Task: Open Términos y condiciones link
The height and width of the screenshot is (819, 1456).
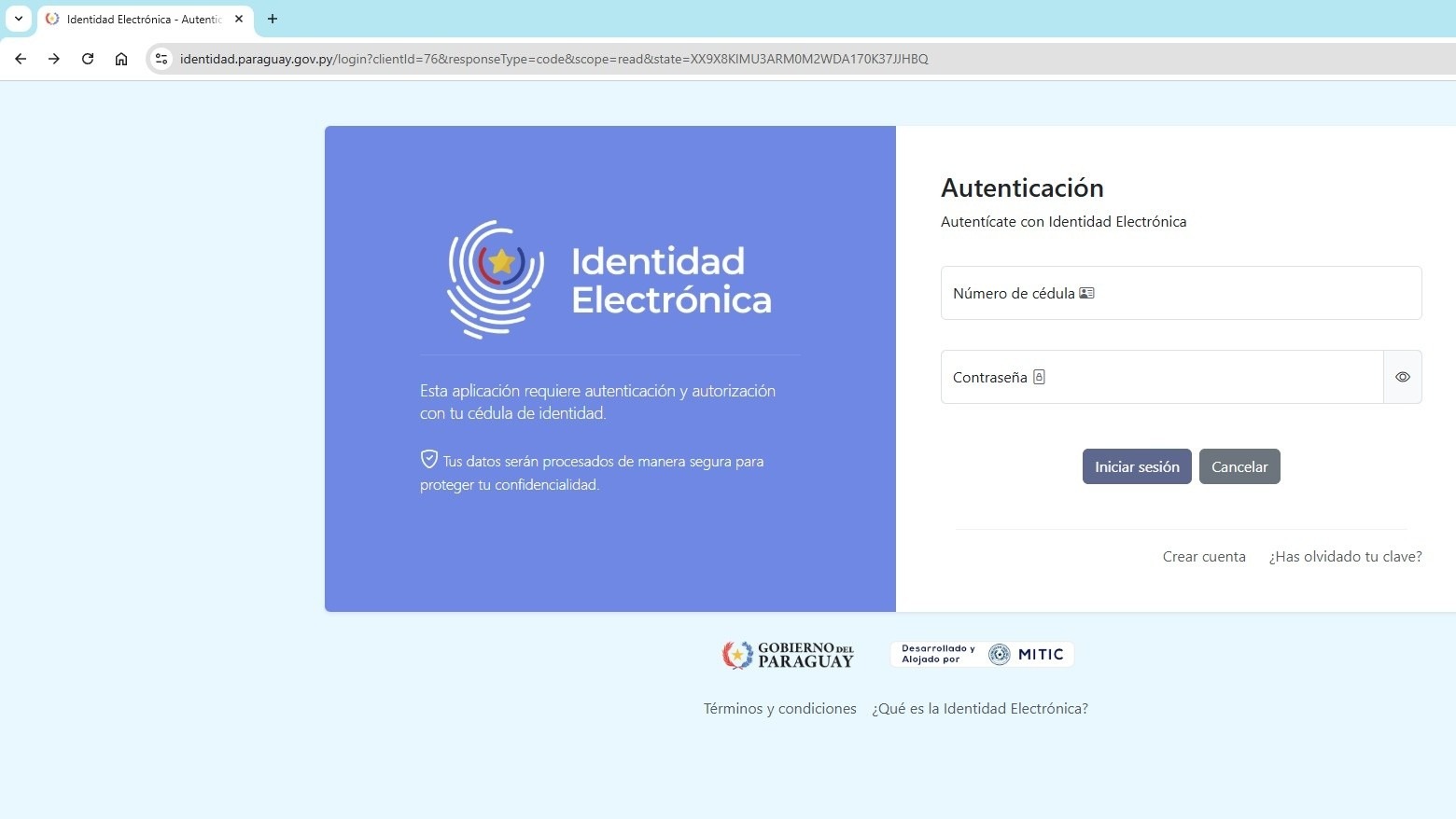Action: pos(779,709)
